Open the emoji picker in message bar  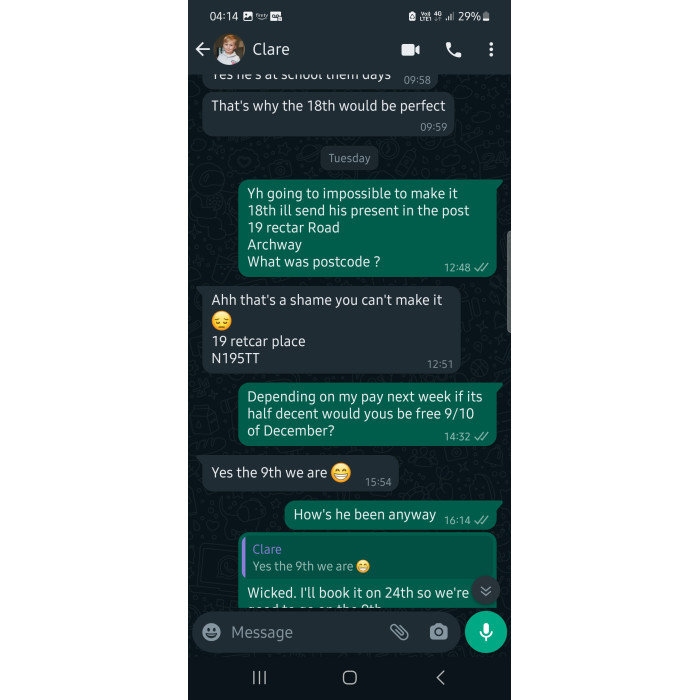tap(212, 632)
